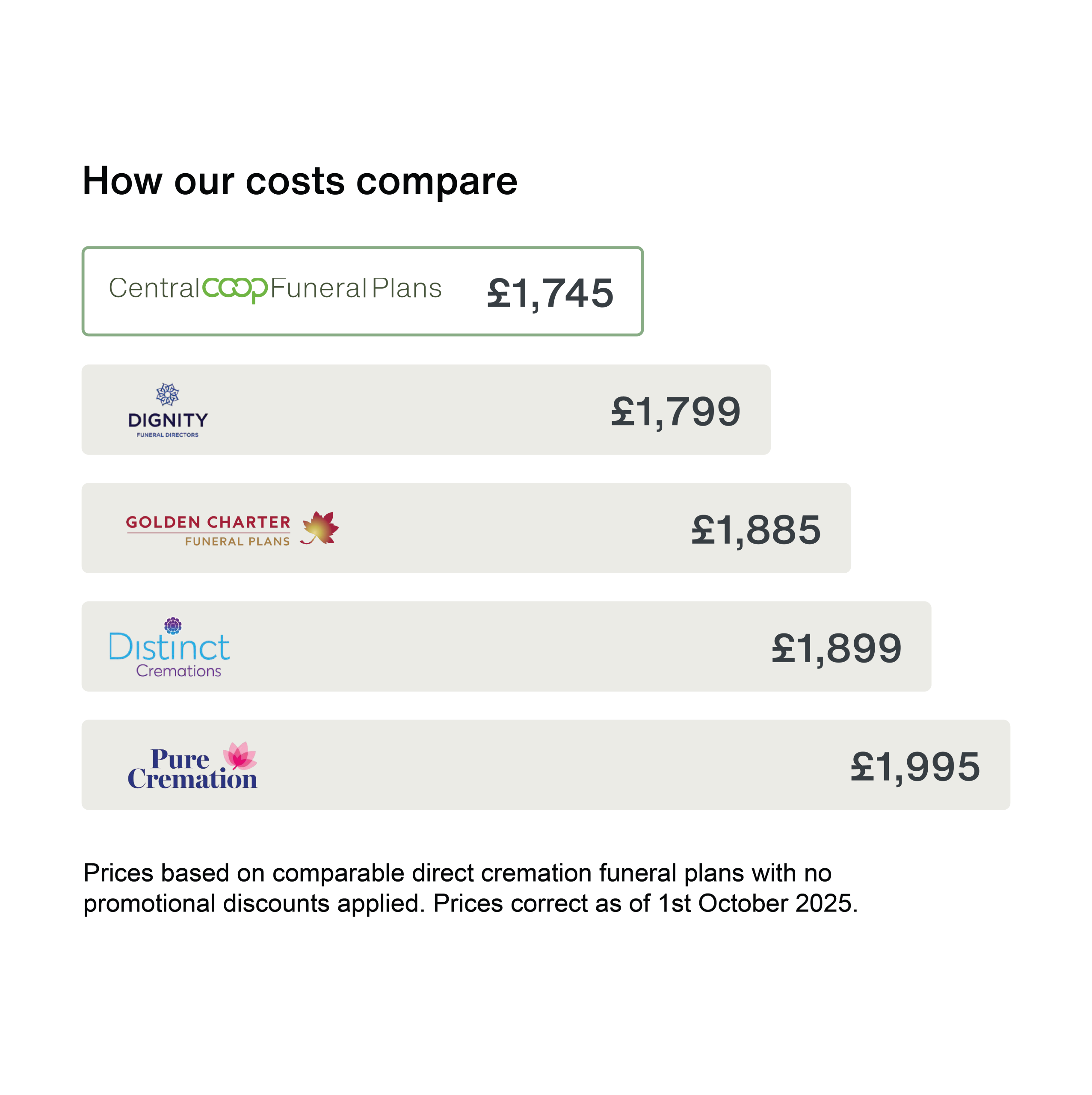
Task: Click the Golden Charter Funeral Plans wordmark
Action: (x=209, y=530)
